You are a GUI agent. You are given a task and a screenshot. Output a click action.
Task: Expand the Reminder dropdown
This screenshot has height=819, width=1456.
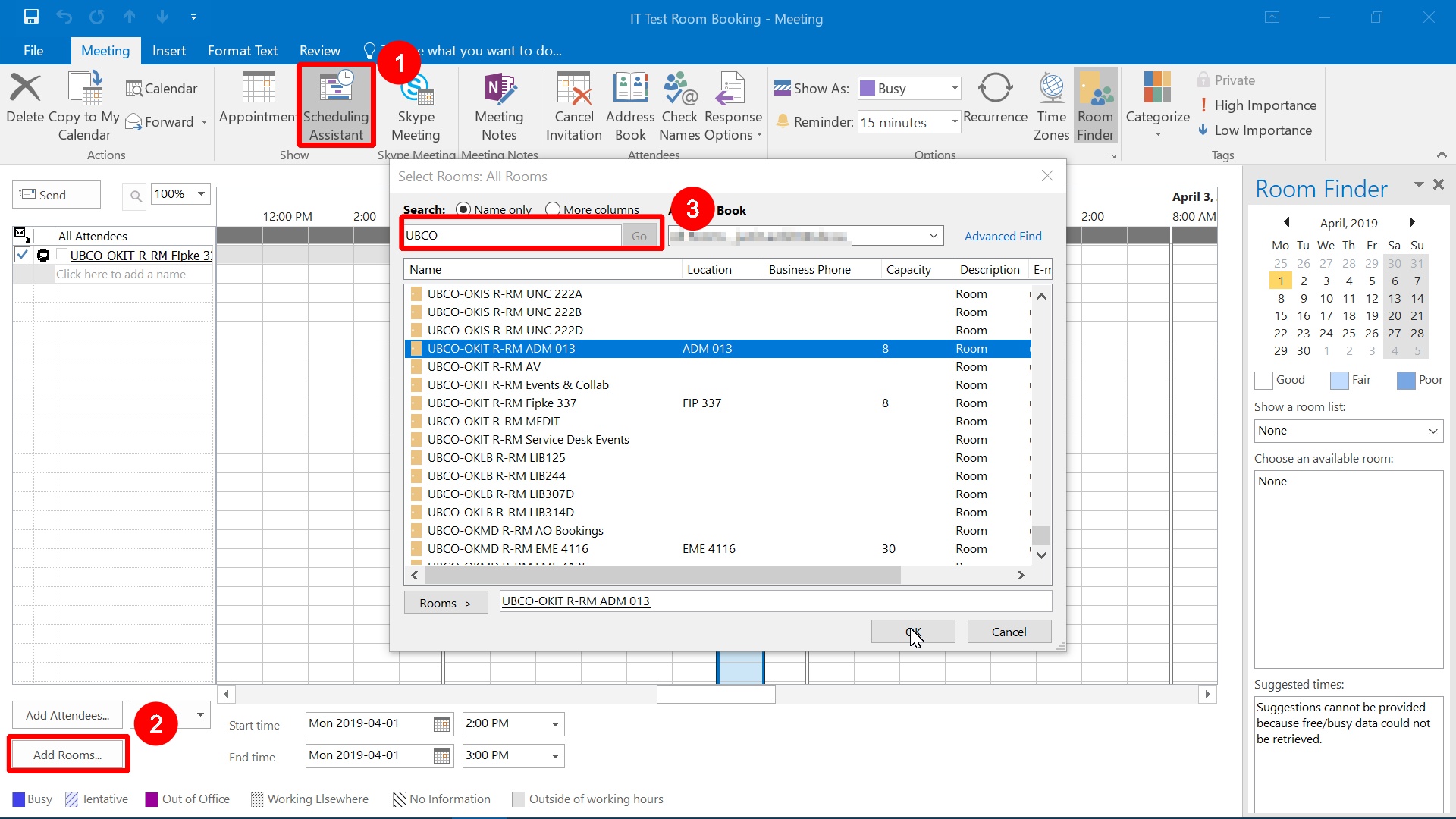[x=953, y=122]
